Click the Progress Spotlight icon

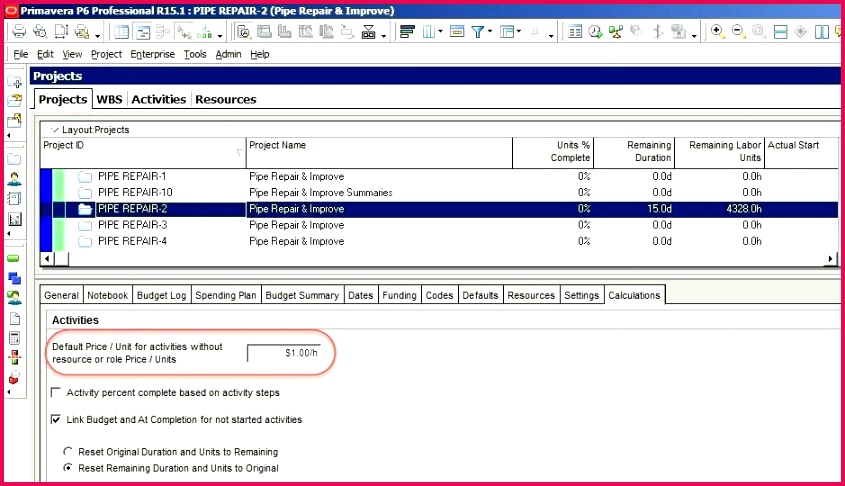(x=658, y=32)
